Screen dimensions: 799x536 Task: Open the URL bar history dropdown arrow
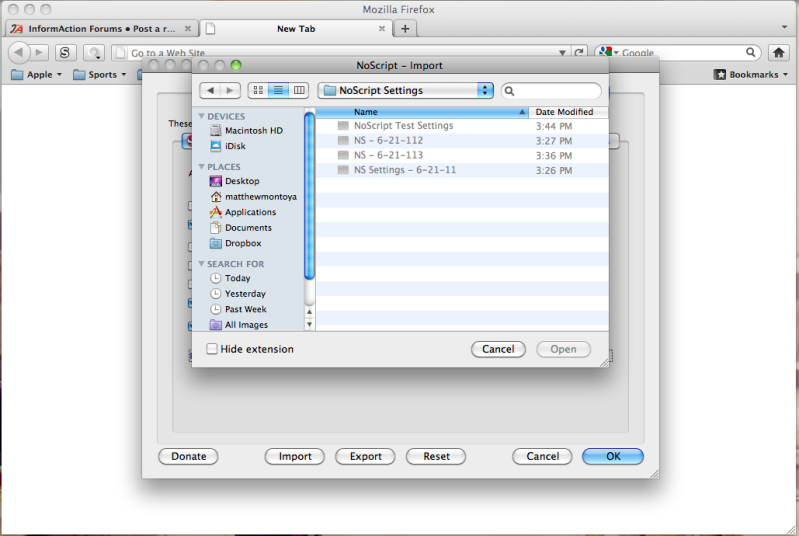coord(562,52)
